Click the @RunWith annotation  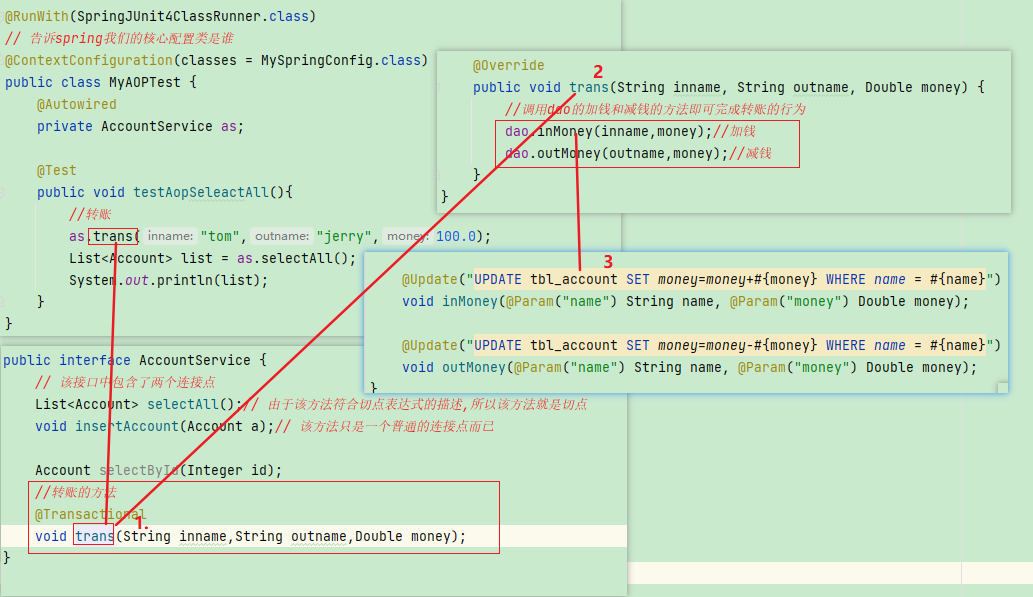click(x=36, y=16)
